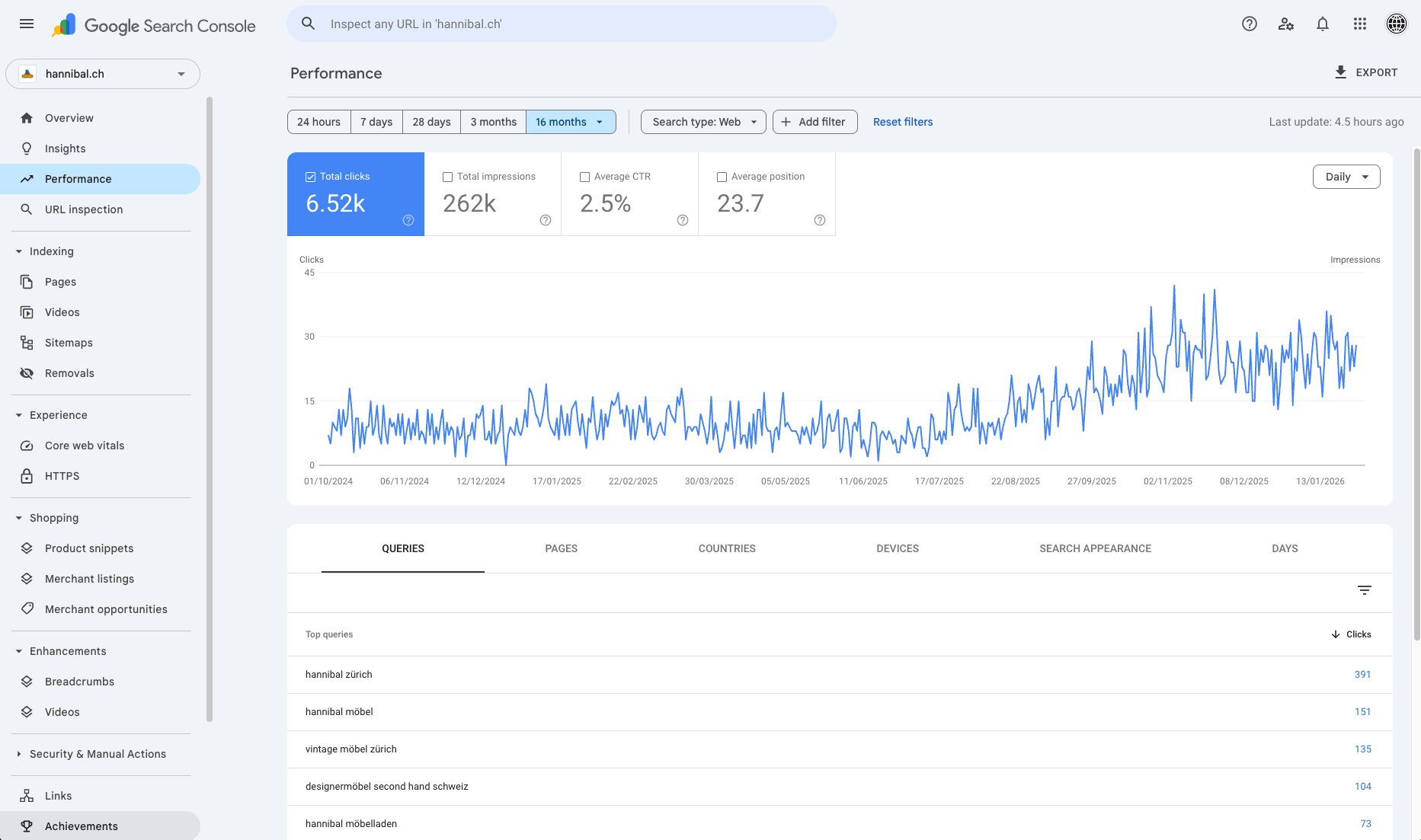Open the Core web vitals report
Viewport: 1421px width, 840px height.
(x=84, y=445)
